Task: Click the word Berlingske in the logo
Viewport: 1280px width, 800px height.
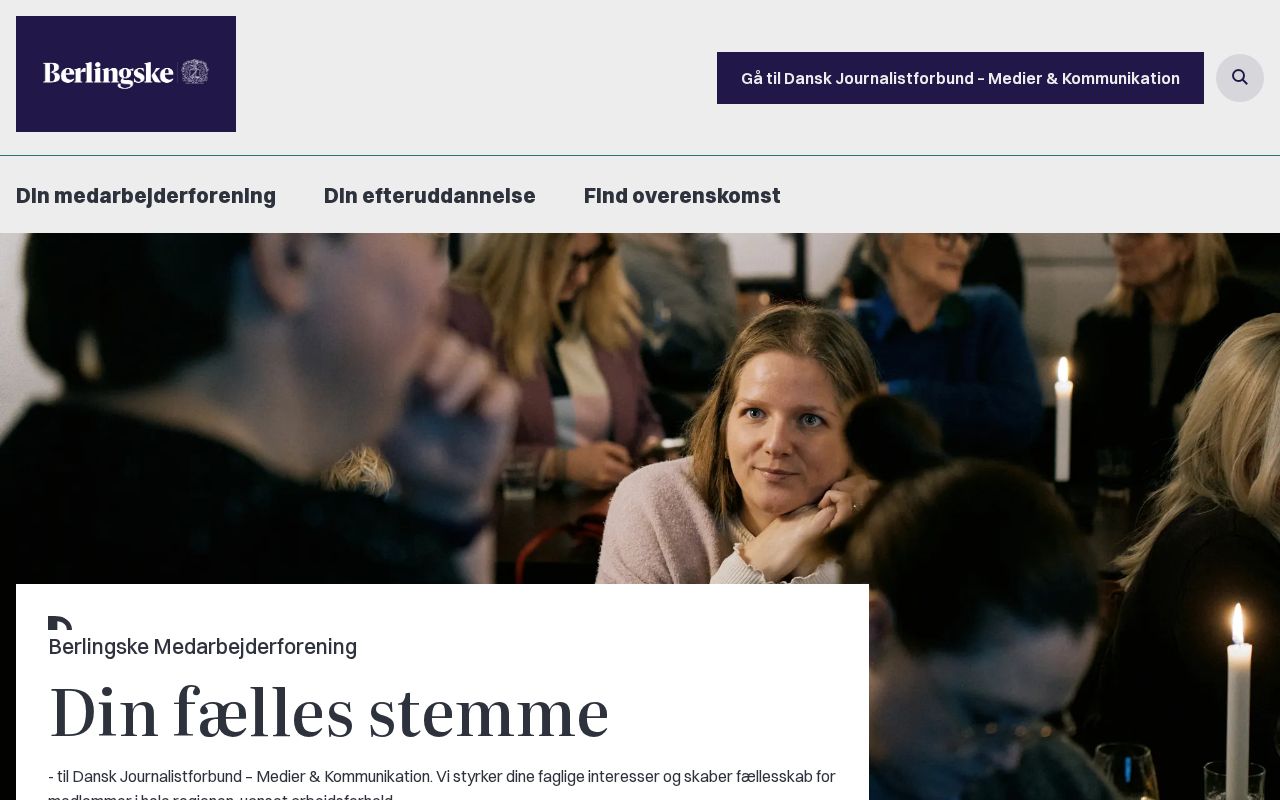Action: pos(109,74)
